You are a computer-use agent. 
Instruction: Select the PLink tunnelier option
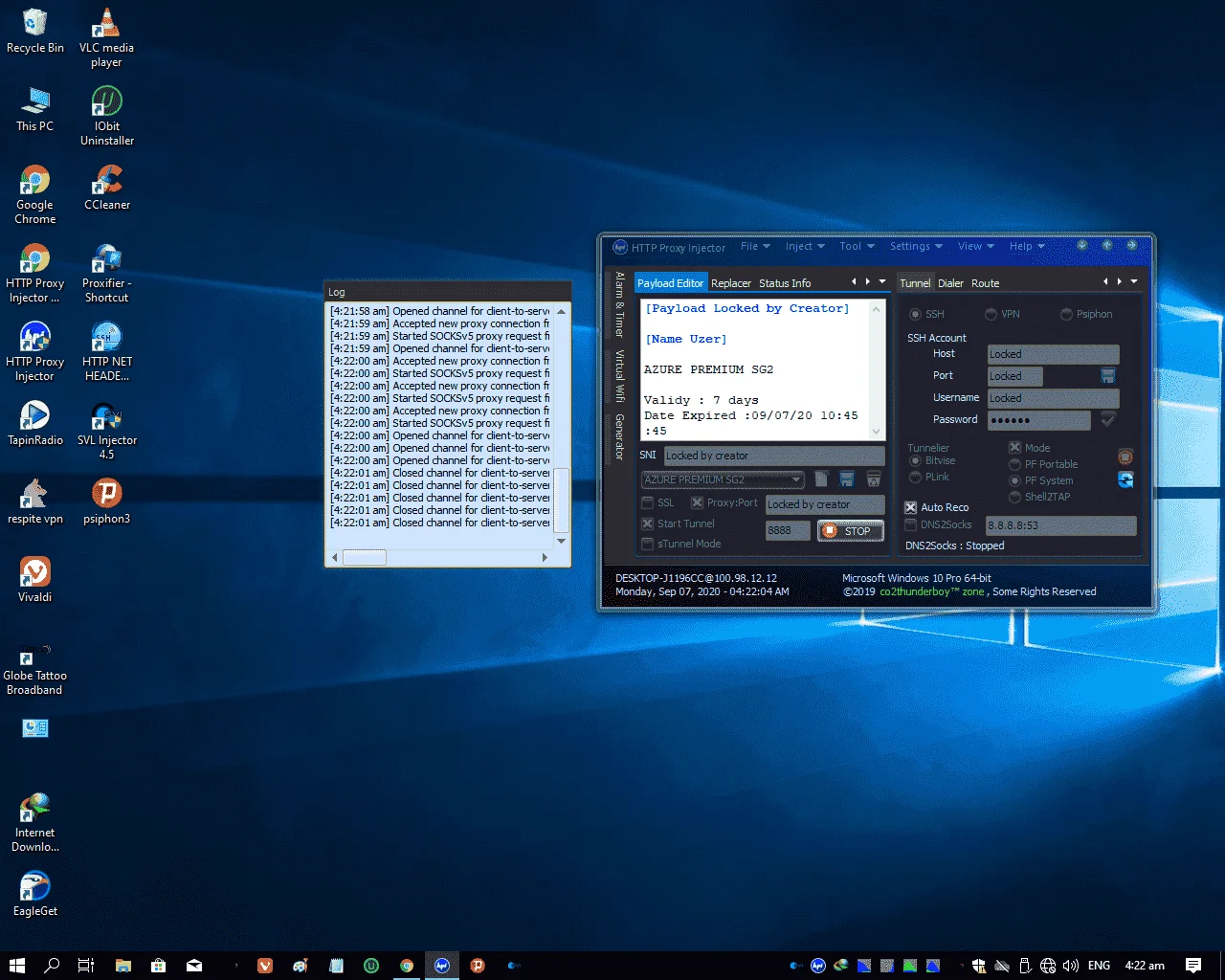pyautogui.click(x=915, y=477)
